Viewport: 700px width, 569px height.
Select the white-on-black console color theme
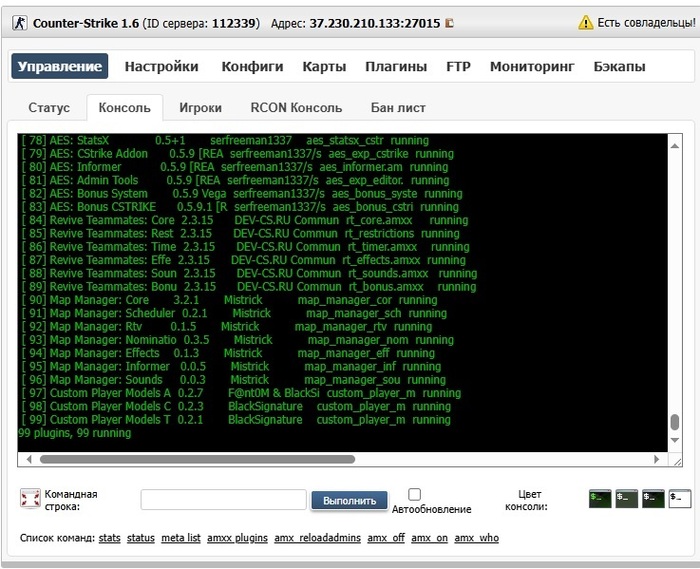click(x=653, y=498)
